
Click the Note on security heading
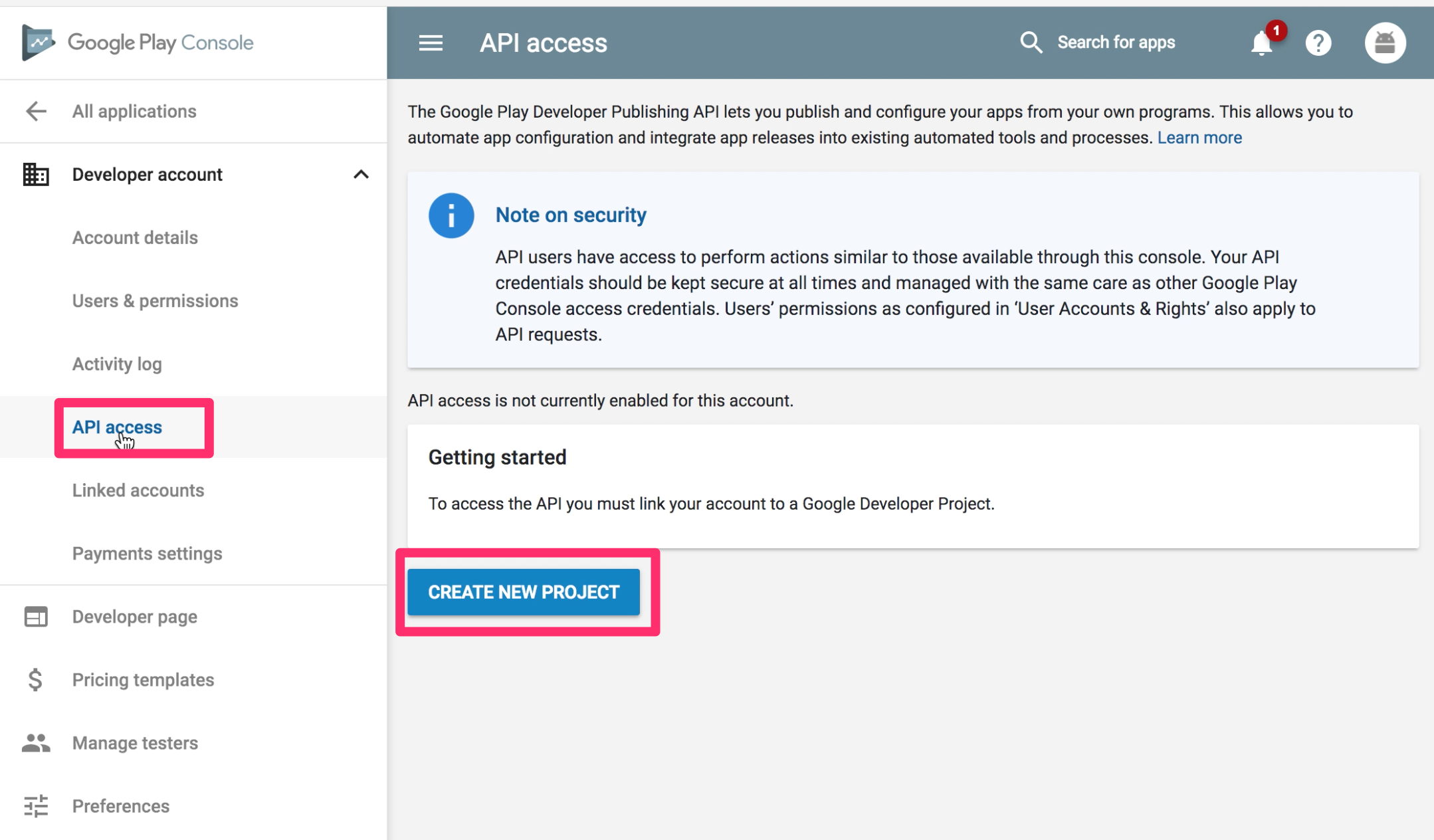(x=571, y=215)
